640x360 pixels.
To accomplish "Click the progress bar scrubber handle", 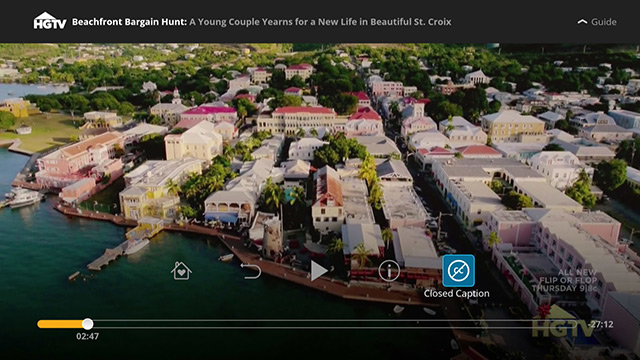I will pyautogui.click(x=87, y=324).
